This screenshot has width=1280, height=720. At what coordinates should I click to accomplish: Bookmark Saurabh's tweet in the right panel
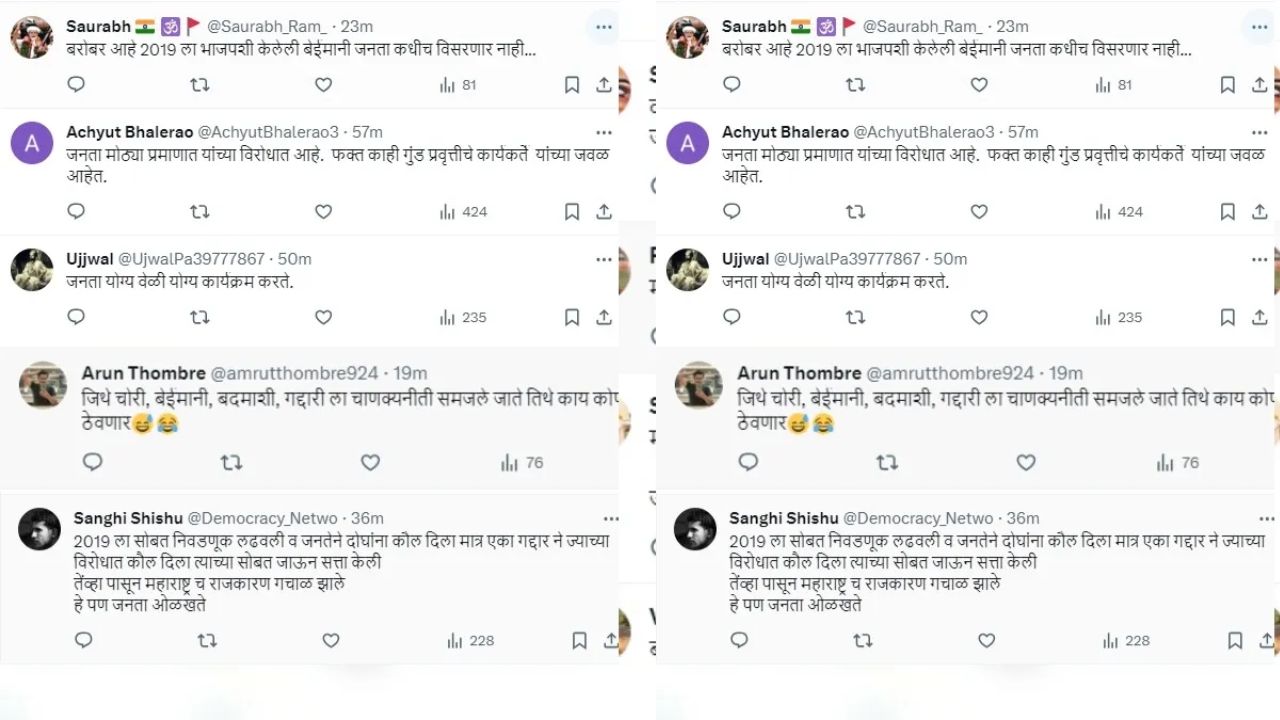tap(1228, 85)
